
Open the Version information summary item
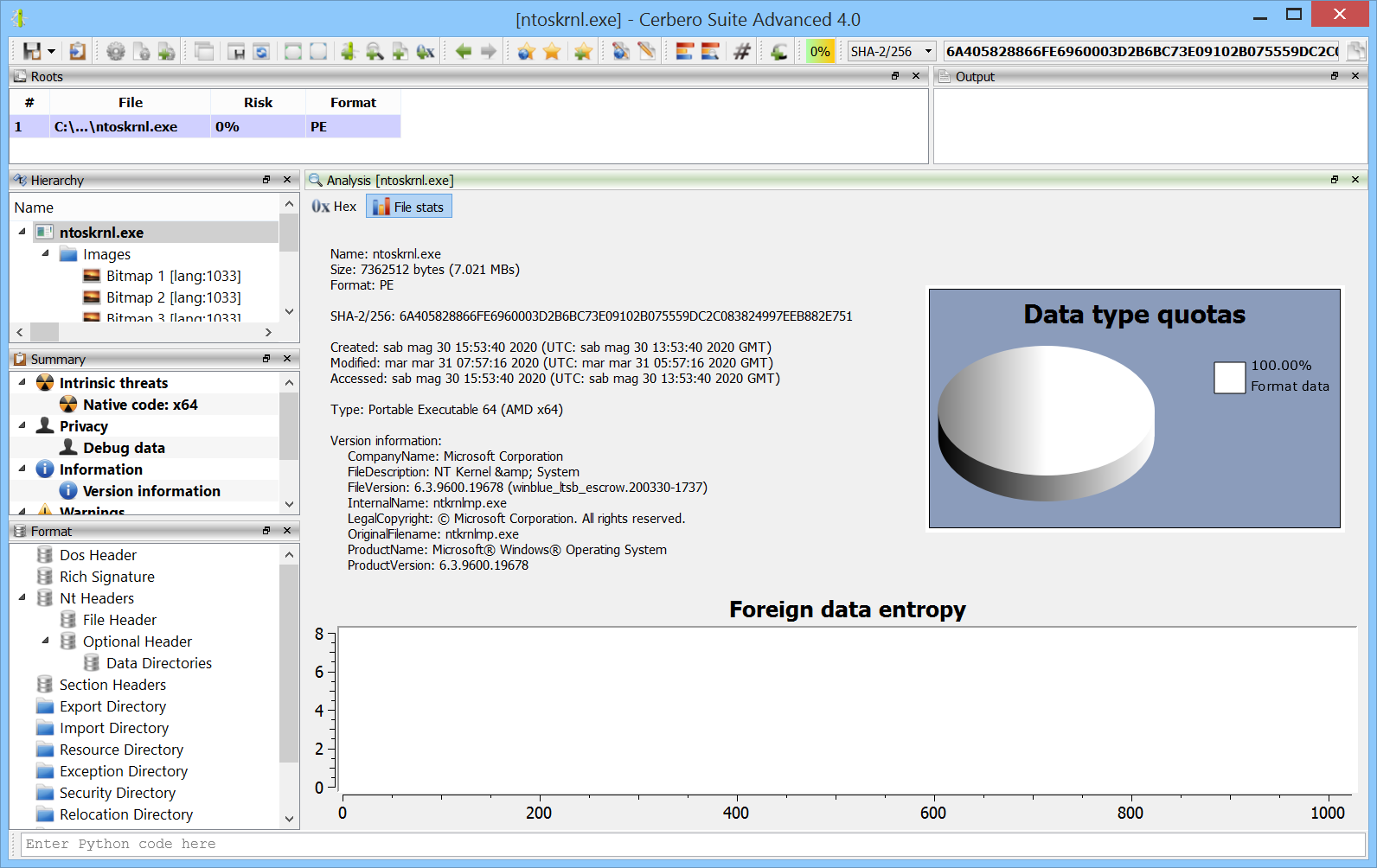(151, 491)
